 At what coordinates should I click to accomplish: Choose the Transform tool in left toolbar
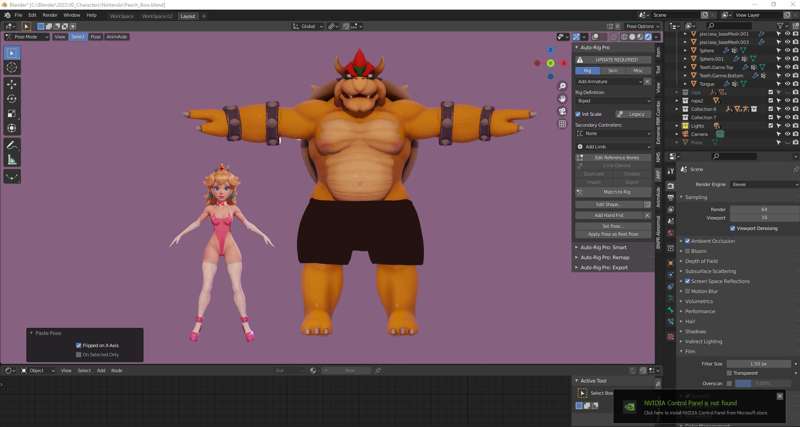(12, 128)
